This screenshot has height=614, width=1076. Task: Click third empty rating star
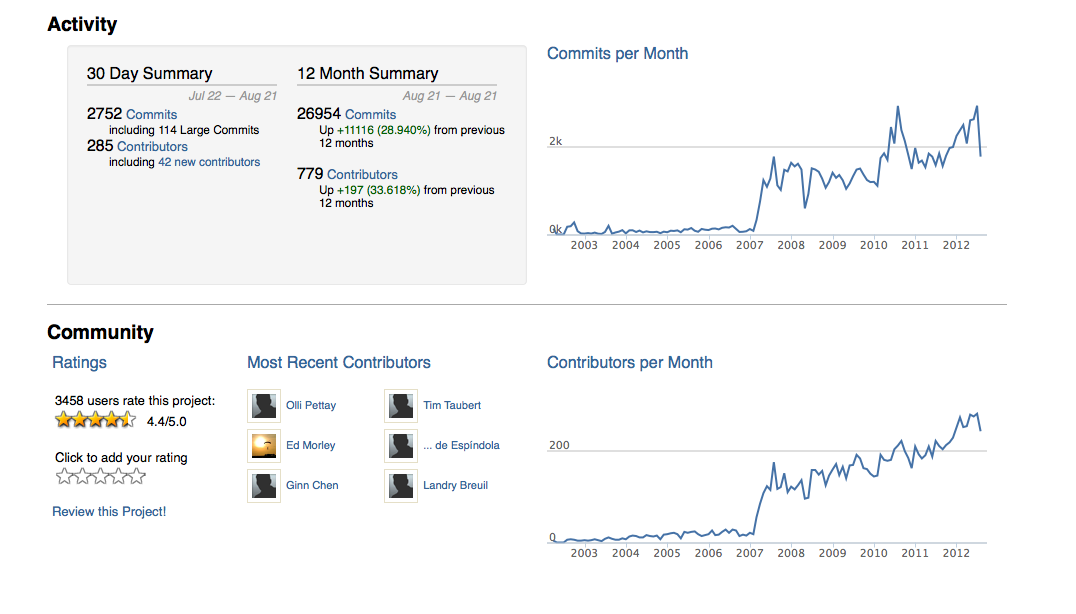pos(101,476)
